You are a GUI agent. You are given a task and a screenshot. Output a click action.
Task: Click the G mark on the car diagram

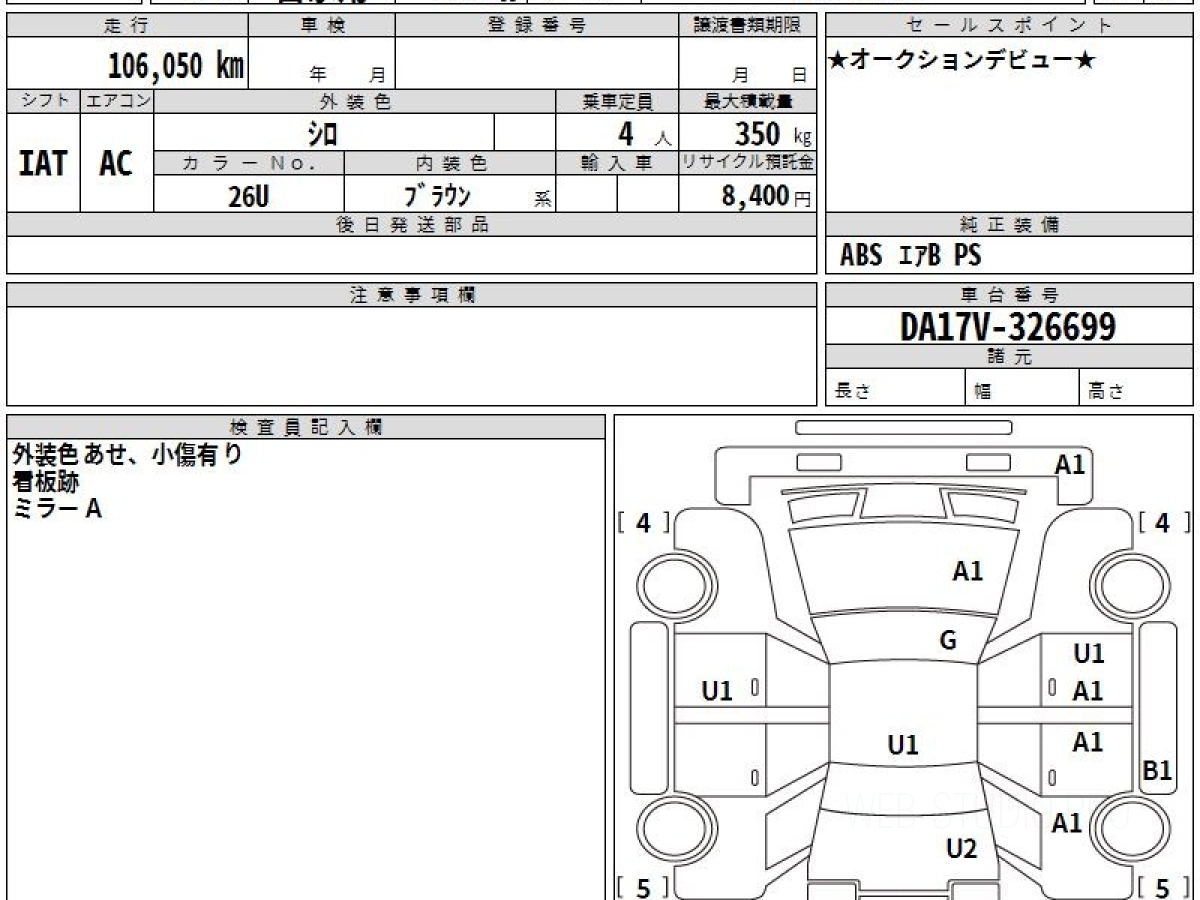point(948,641)
